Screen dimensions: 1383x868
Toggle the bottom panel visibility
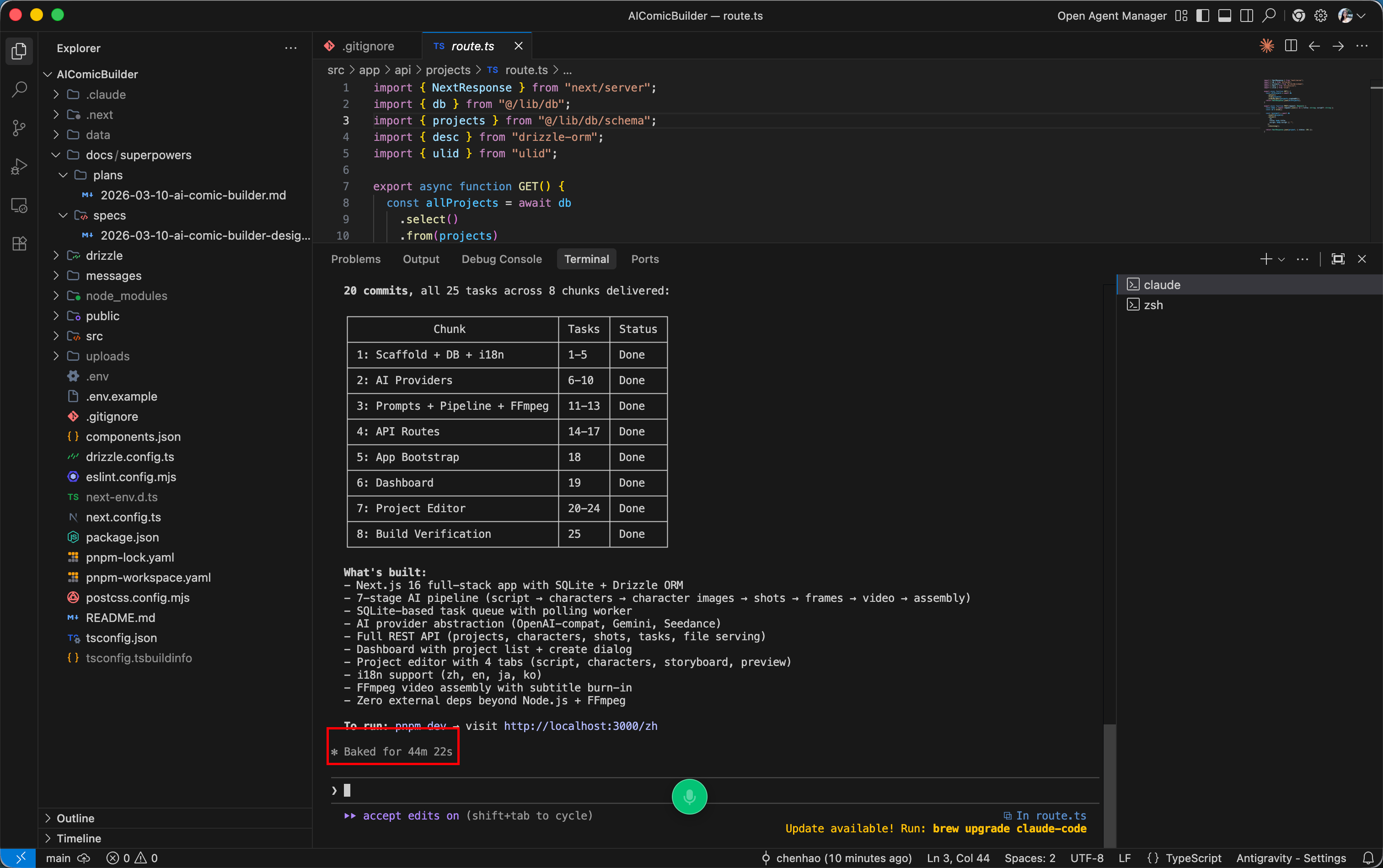(x=1225, y=16)
